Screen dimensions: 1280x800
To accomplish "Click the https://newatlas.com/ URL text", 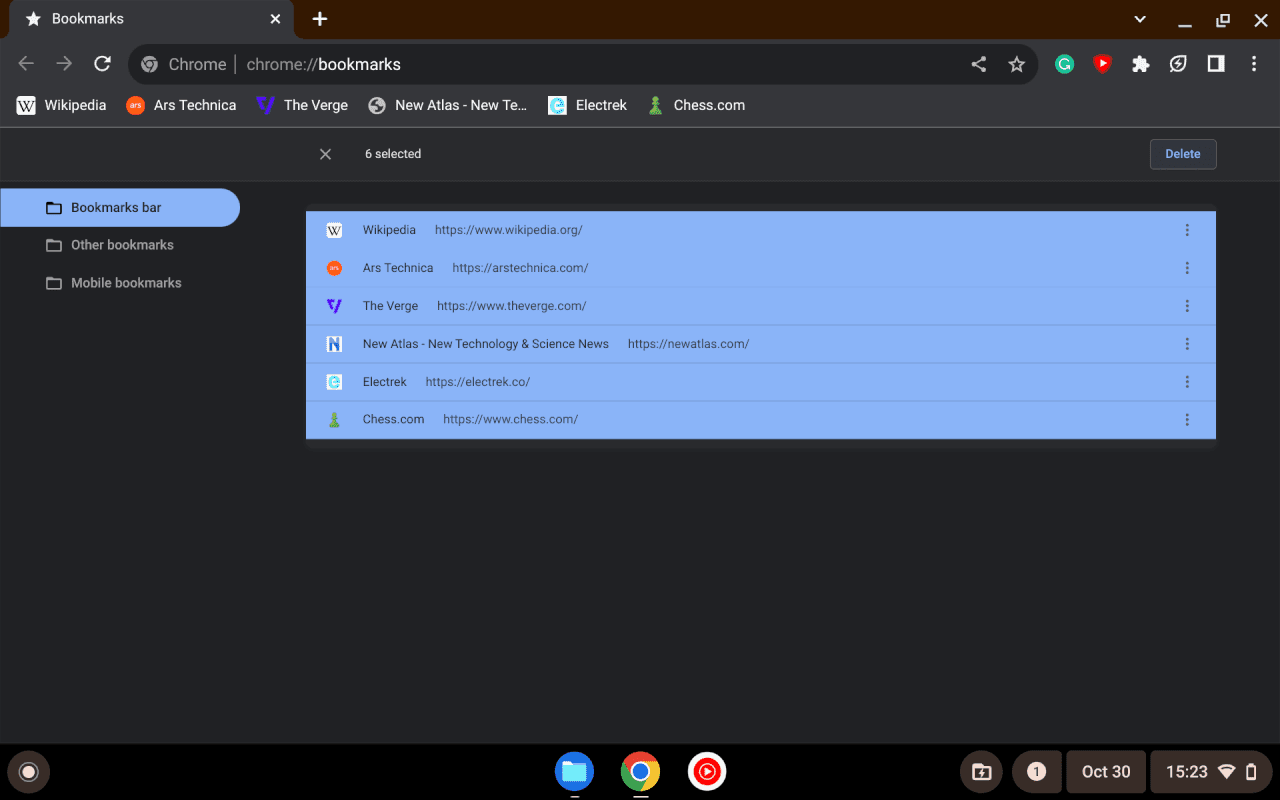I will [x=688, y=344].
